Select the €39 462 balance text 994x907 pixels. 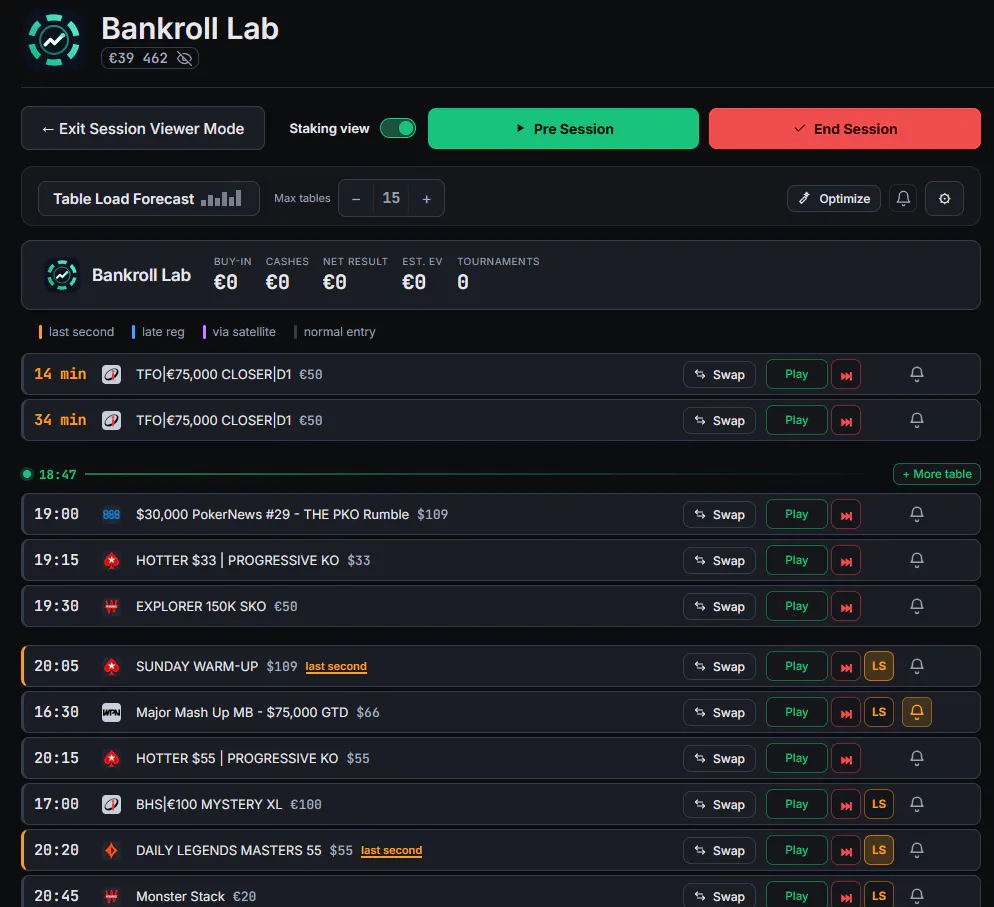click(x=138, y=58)
